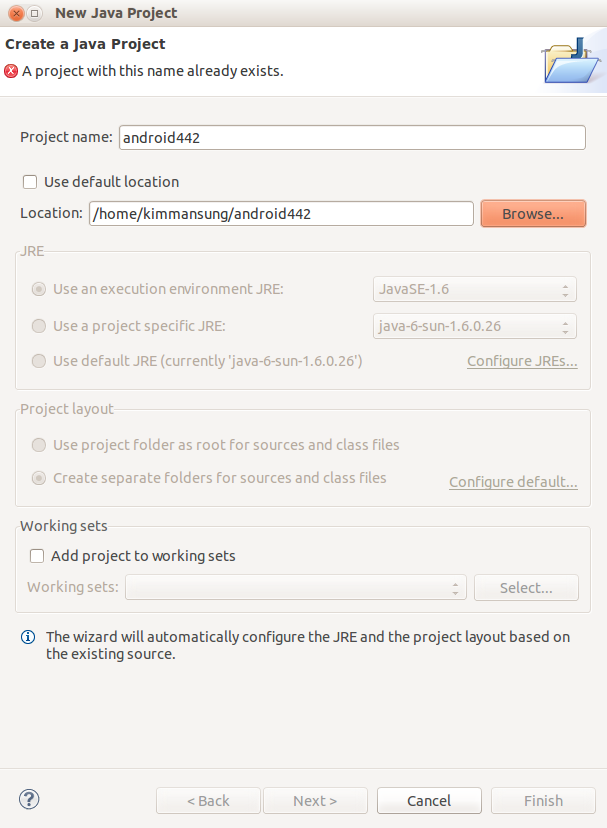Image resolution: width=607 pixels, height=828 pixels.
Task: Click the window maximize button in title bar
Action: [34, 13]
